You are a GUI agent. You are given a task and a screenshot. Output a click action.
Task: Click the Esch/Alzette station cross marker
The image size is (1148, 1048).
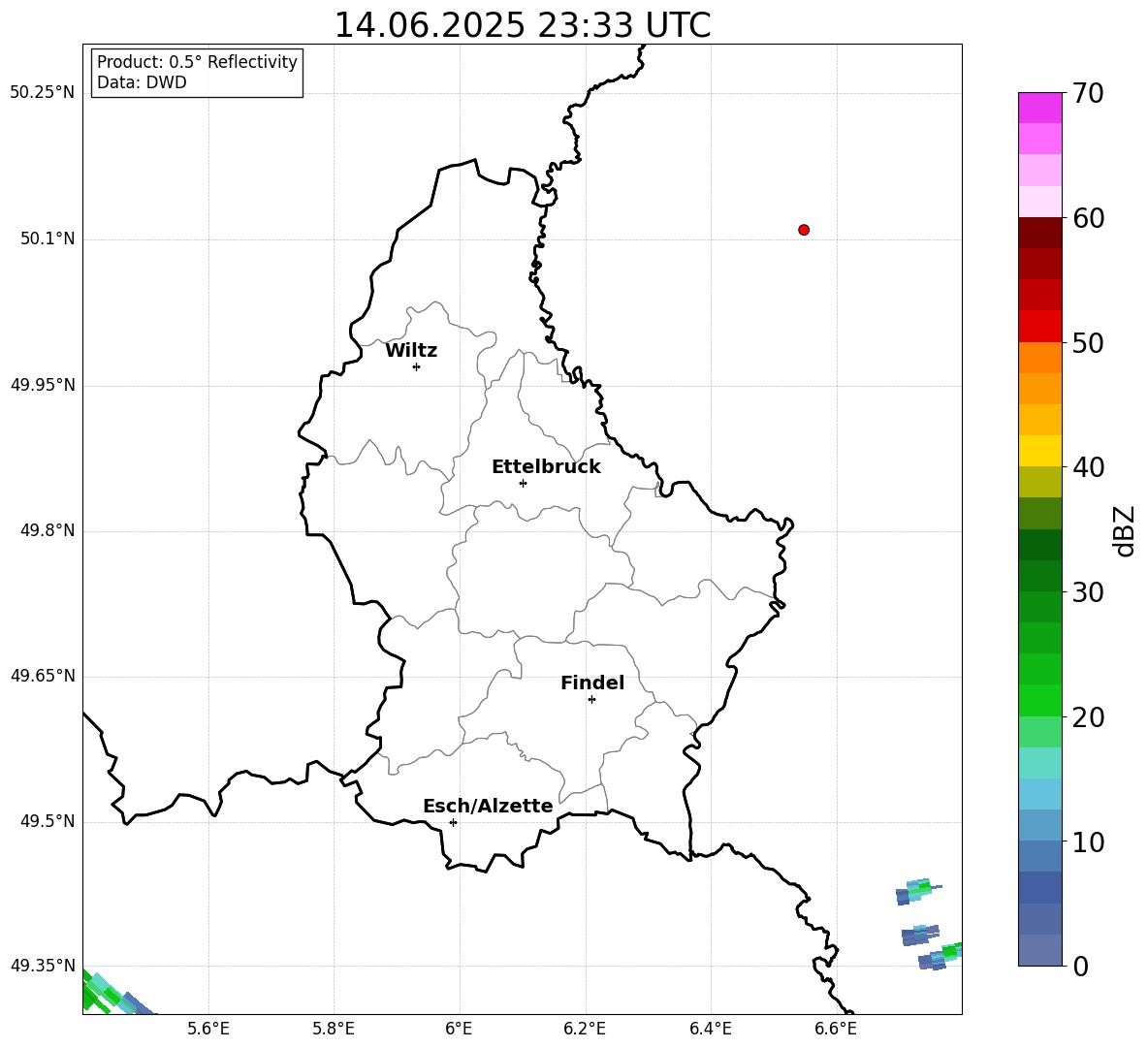[x=453, y=822]
